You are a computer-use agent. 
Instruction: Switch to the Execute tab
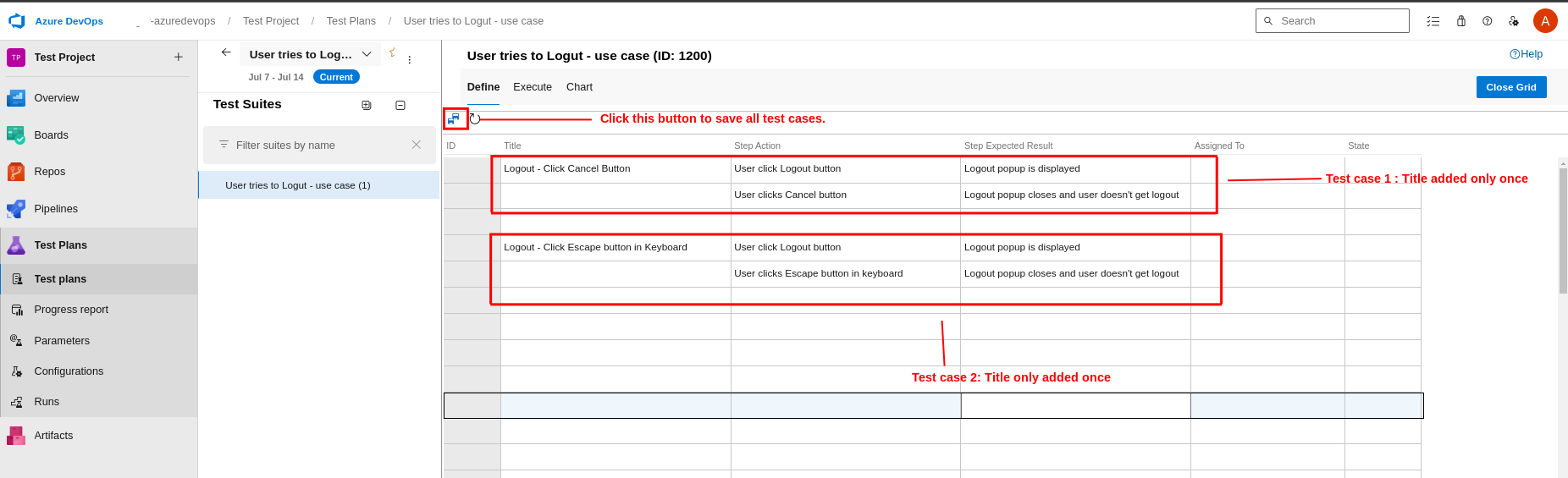(532, 87)
